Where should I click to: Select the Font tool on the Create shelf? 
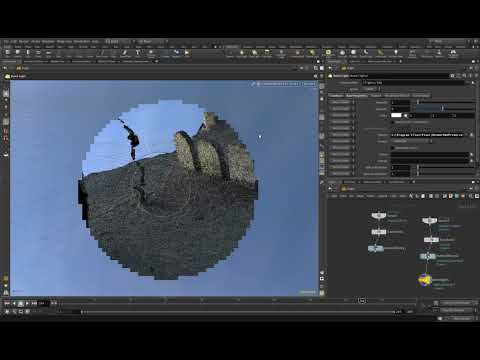137,53
